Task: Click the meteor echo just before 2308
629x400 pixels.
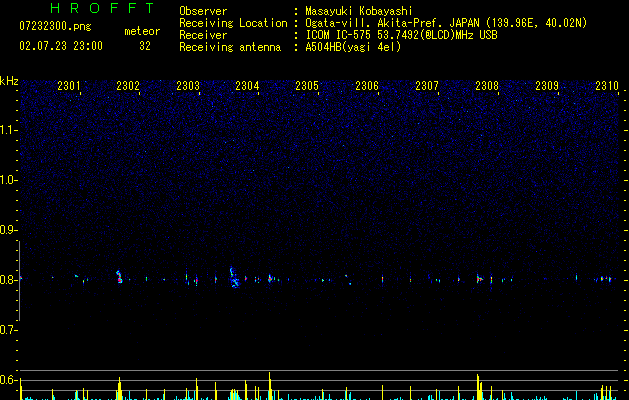Action: click(x=479, y=278)
